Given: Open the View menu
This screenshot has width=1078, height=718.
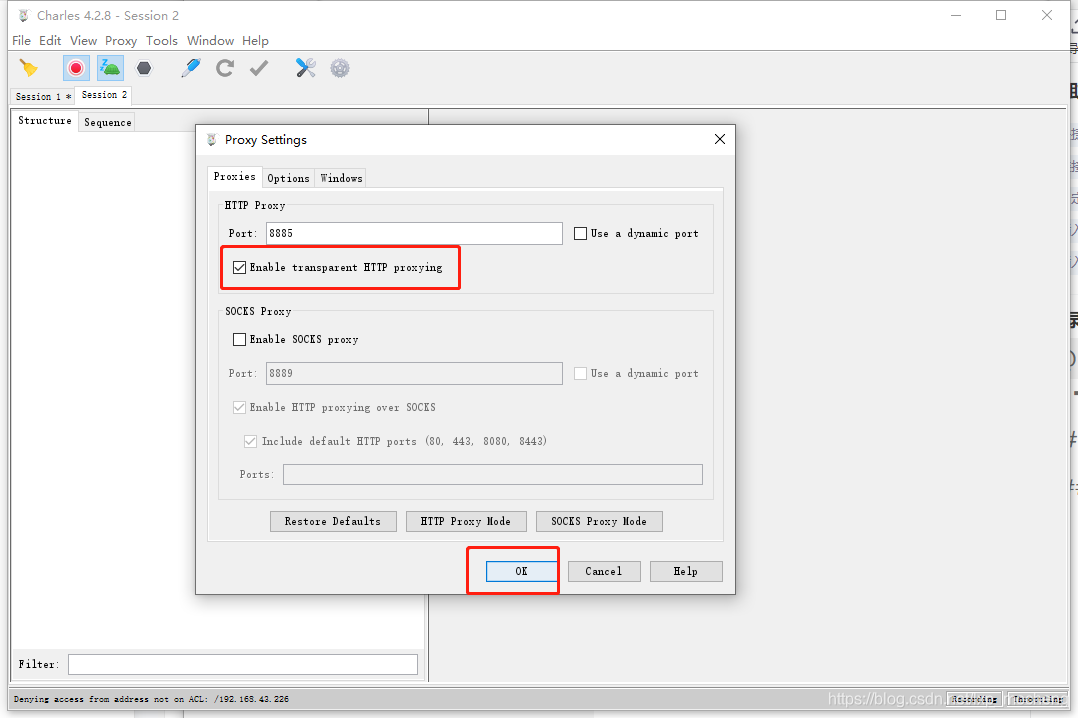Looking at the screenshot, I should click(83, 41).
